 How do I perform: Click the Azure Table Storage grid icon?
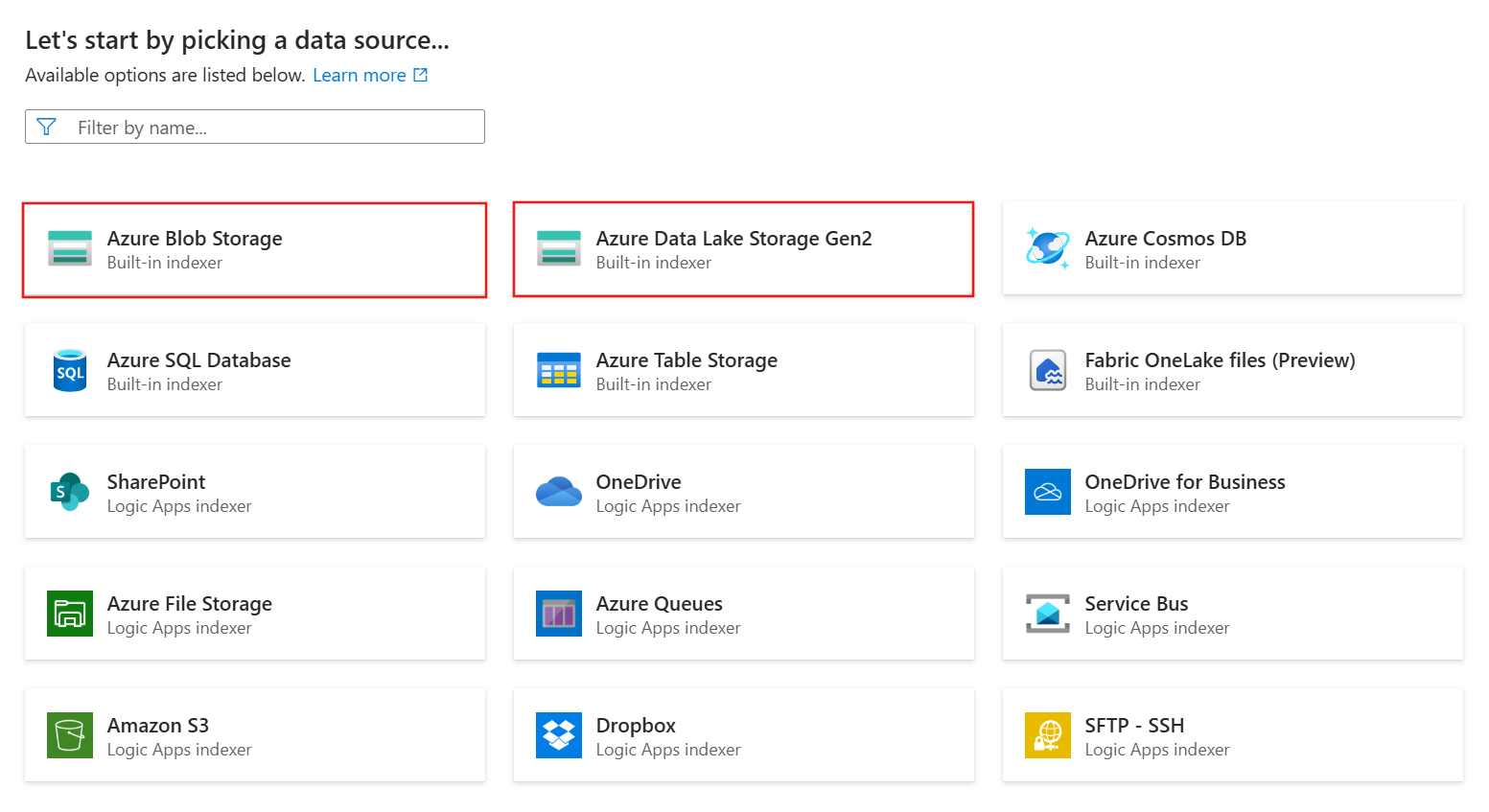[x=559, y=370]
